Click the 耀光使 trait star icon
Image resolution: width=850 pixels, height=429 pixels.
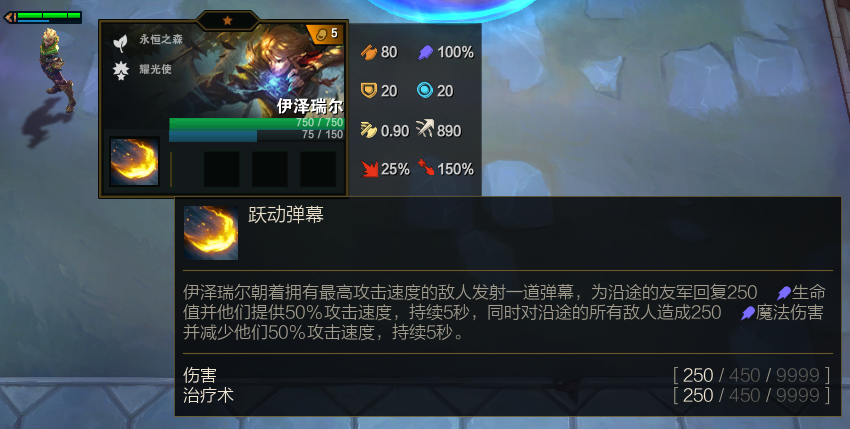120,71
